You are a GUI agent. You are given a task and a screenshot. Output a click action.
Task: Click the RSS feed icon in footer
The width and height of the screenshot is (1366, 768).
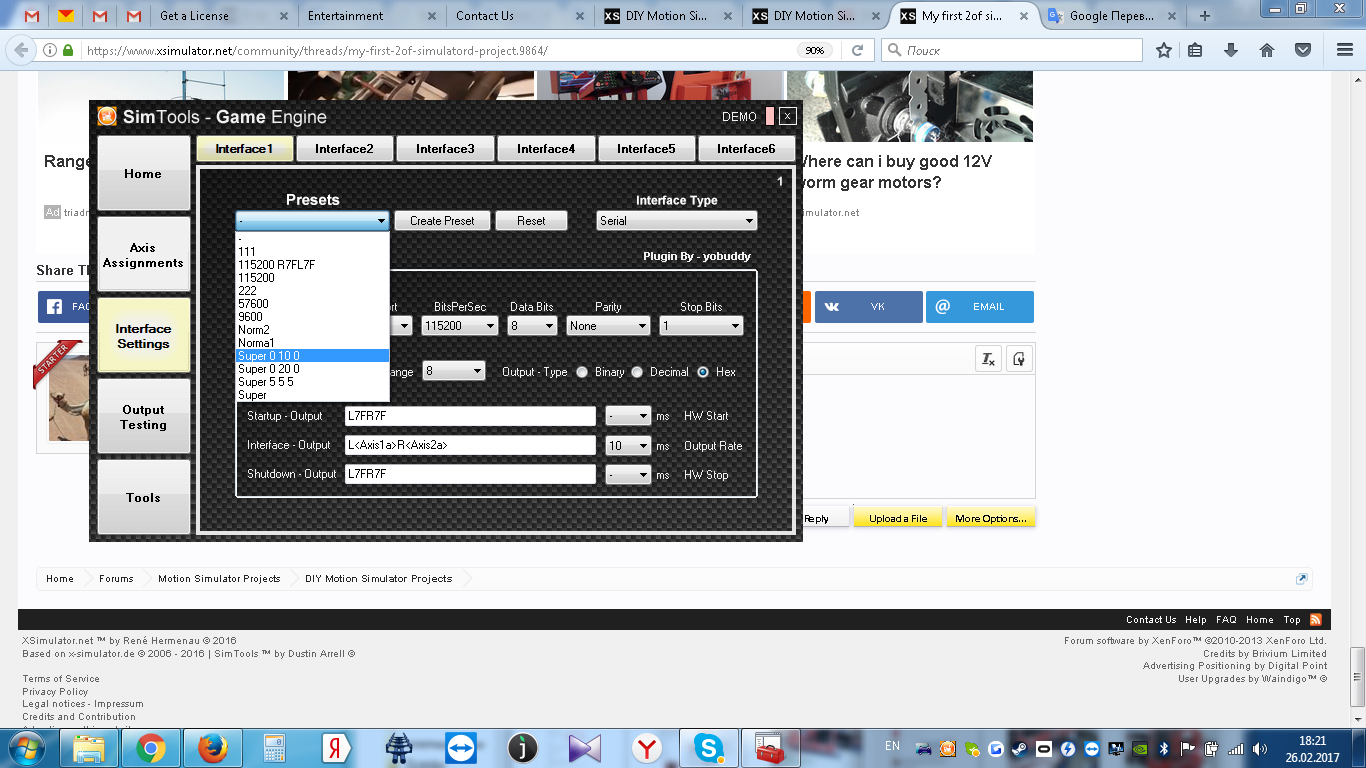point(1316,619)
